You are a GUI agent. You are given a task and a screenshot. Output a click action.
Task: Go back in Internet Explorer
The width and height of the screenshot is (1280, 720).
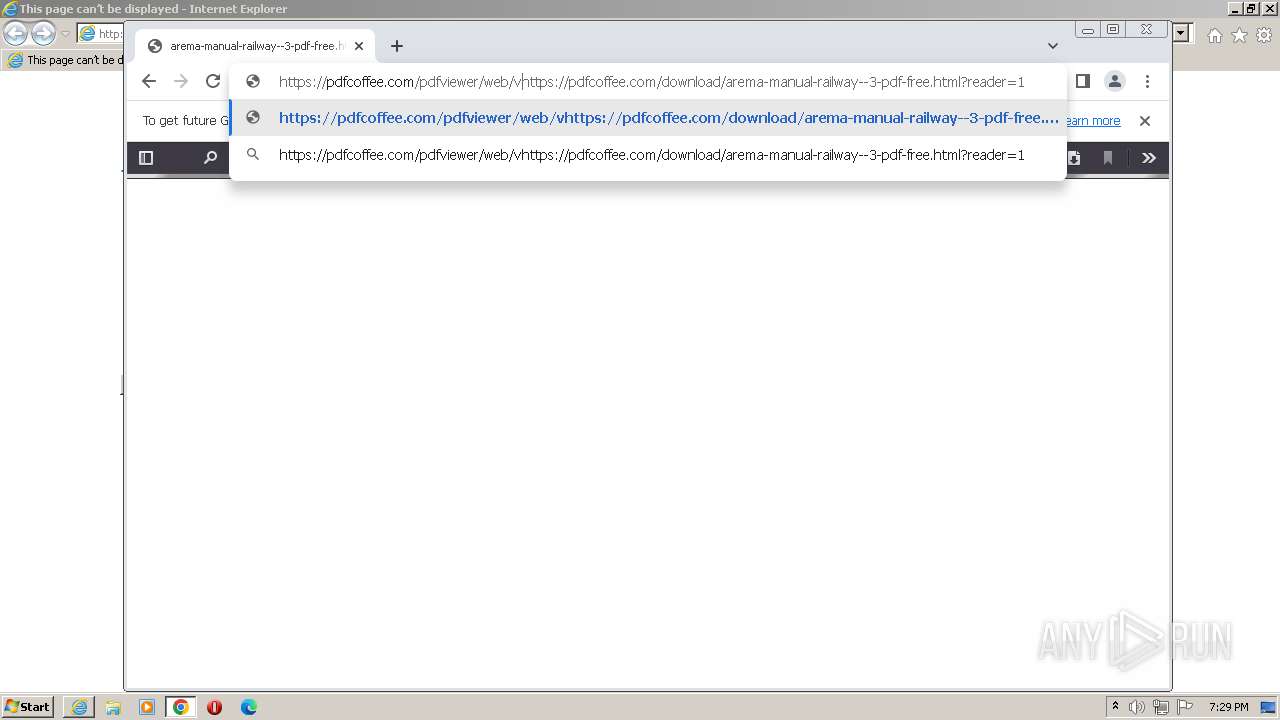[15, 33]
